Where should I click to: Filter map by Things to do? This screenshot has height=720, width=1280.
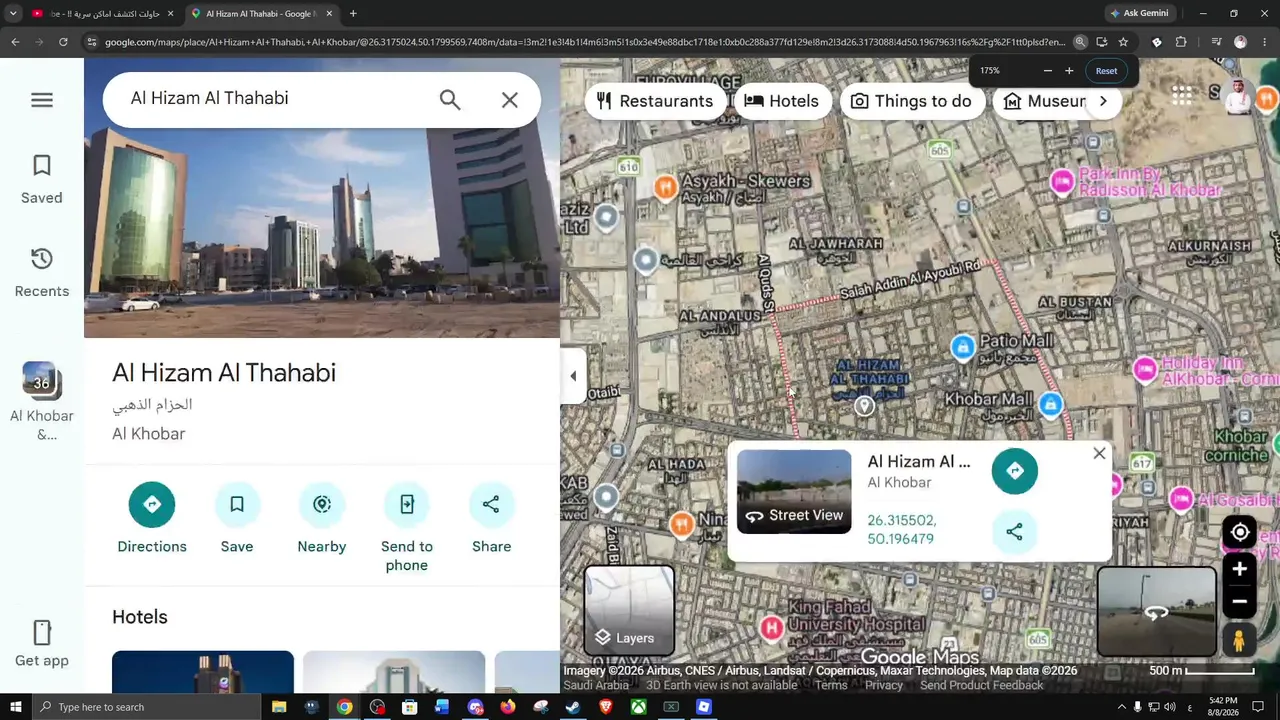912,101
